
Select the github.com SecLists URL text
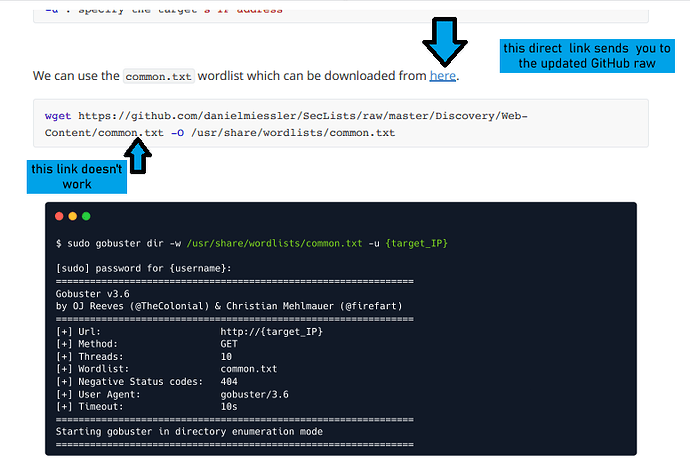coord(286,125)
